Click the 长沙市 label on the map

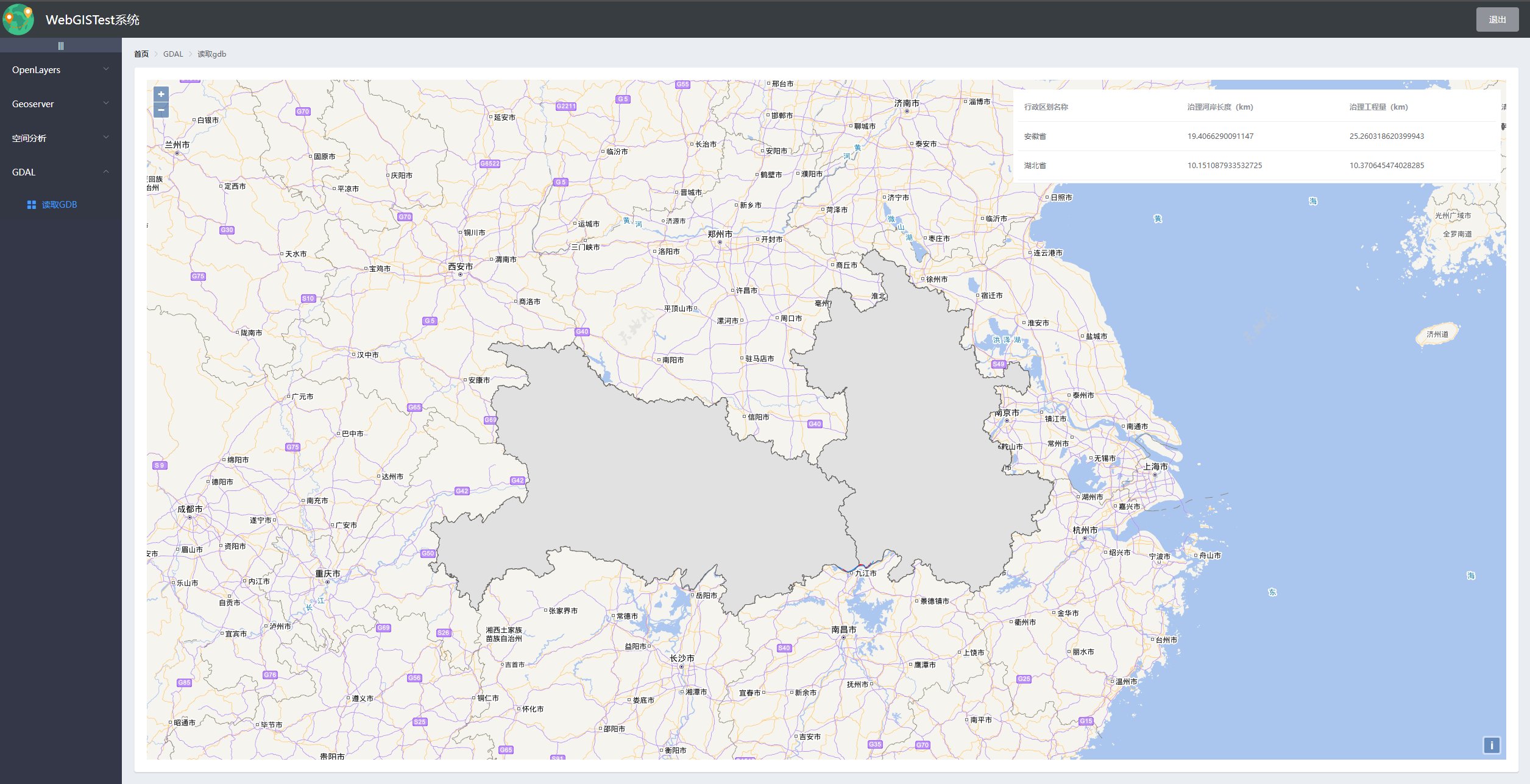coord(682,658)
